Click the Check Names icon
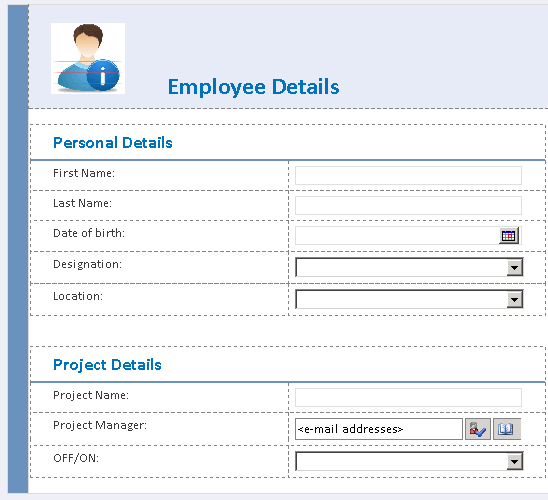Image resolution: width=548 pixels, height=500 pixels. click(478, 429)
